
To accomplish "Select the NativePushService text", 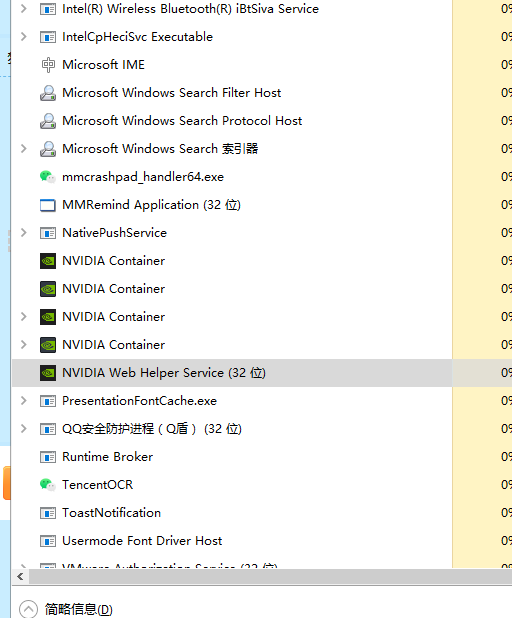I will (114, 233).
